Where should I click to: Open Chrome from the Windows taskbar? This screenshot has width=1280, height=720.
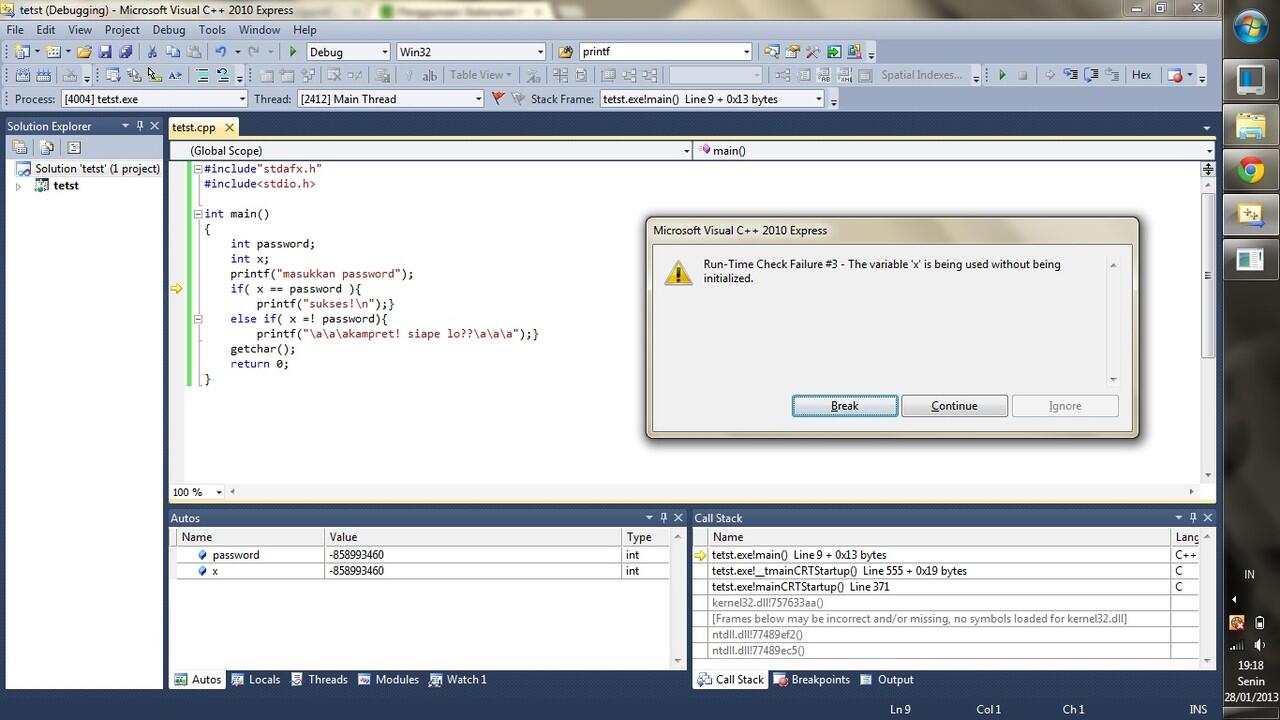[1250, 171]
